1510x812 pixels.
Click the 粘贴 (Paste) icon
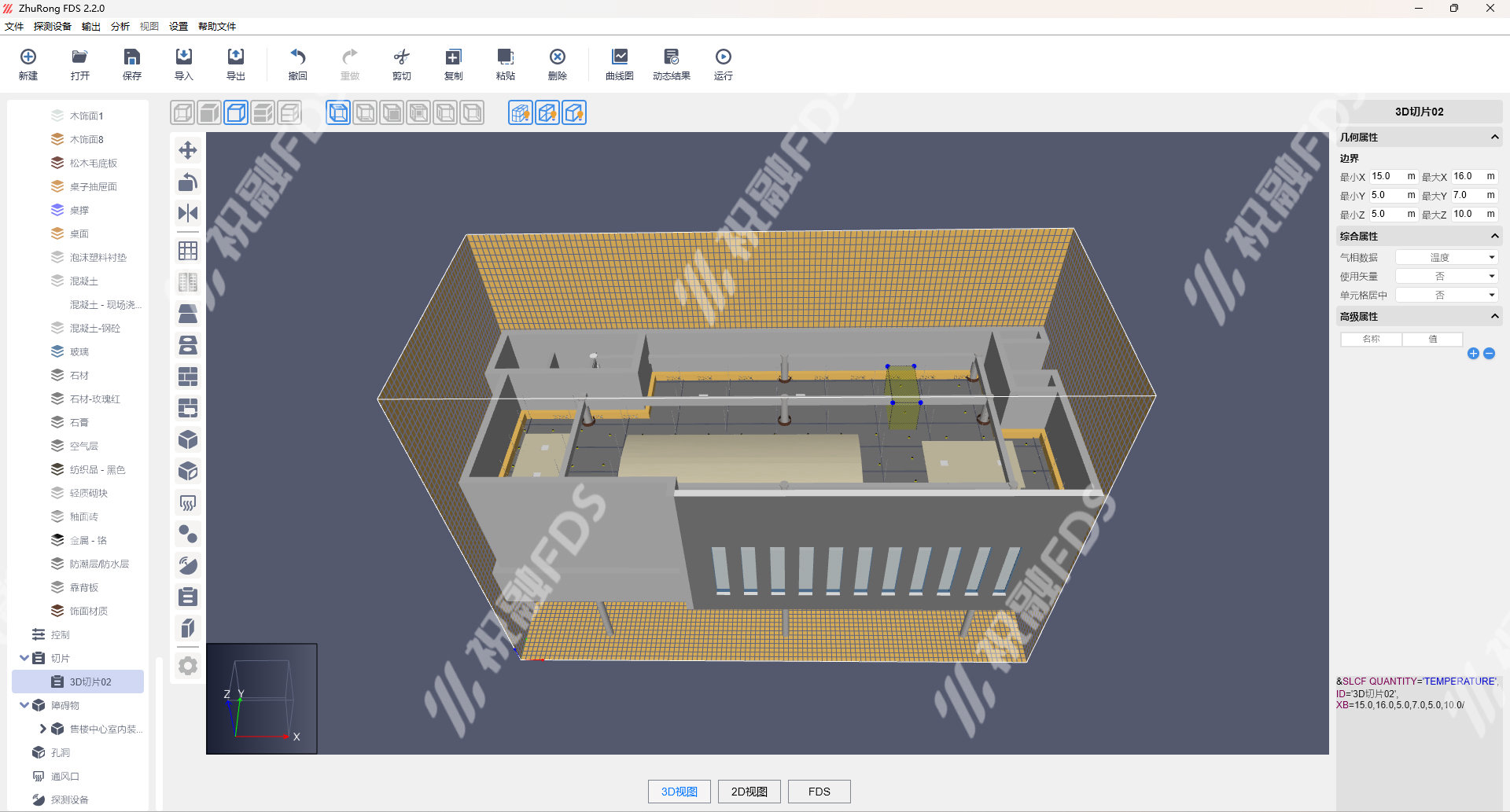tap(506, 57)
